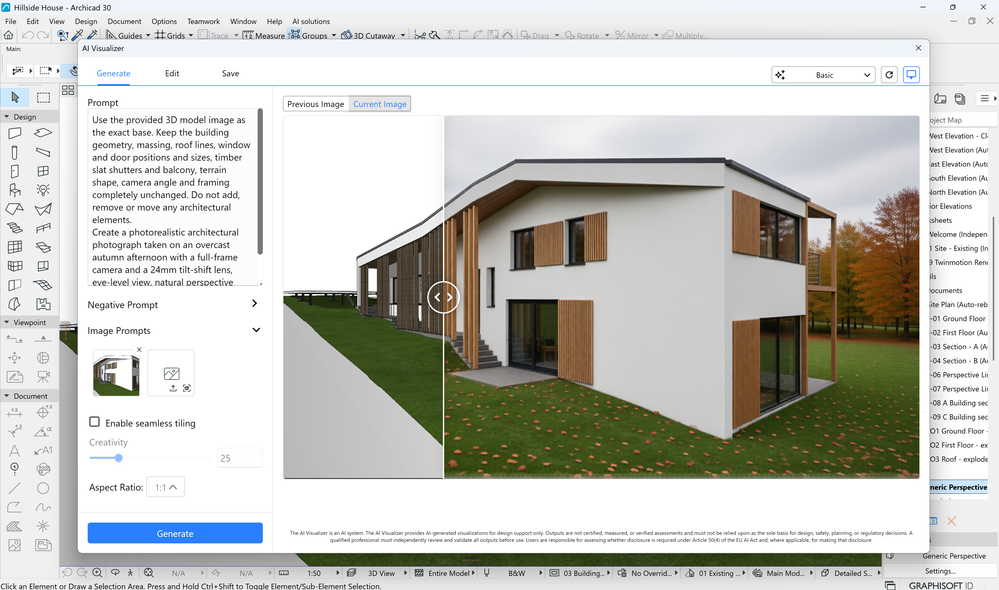Expand the Negative Prompt section
Image resolution: width=999 pixels, height=590 pixels.
[255, 304]
